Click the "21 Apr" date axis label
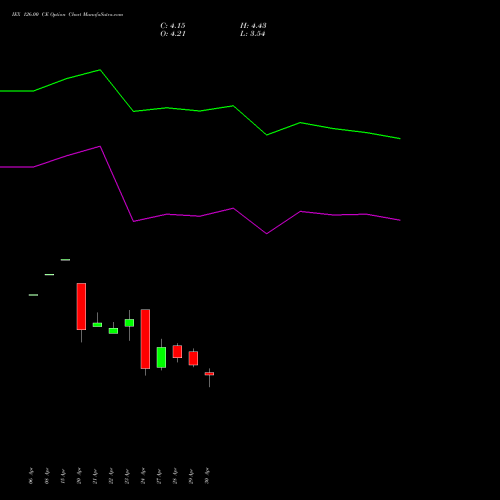This screenshot has width=500, height=500. click(95, 476)
